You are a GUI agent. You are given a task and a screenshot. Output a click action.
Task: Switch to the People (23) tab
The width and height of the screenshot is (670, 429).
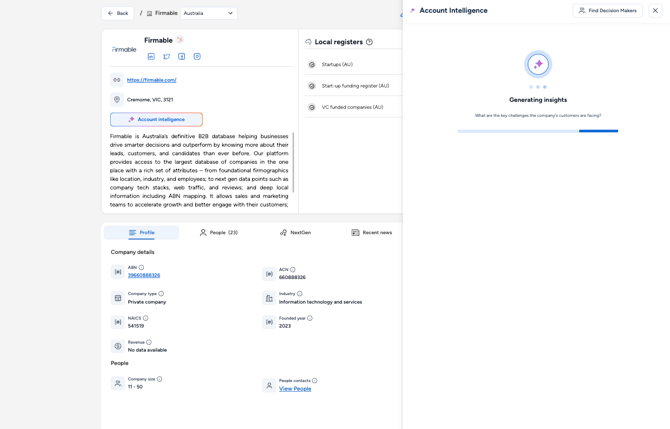218,233
